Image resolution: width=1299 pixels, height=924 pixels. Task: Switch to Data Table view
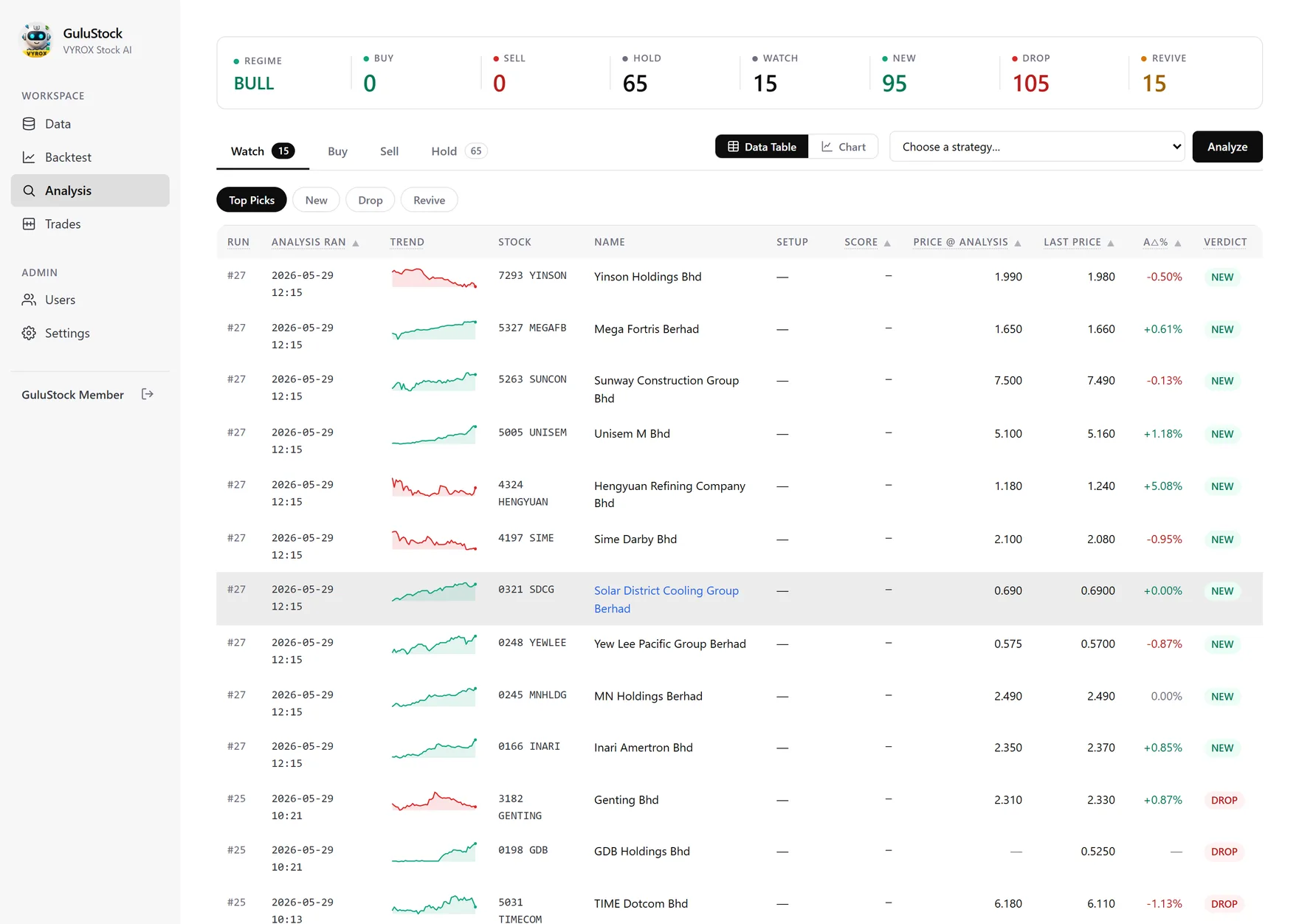tap(762, 146)
